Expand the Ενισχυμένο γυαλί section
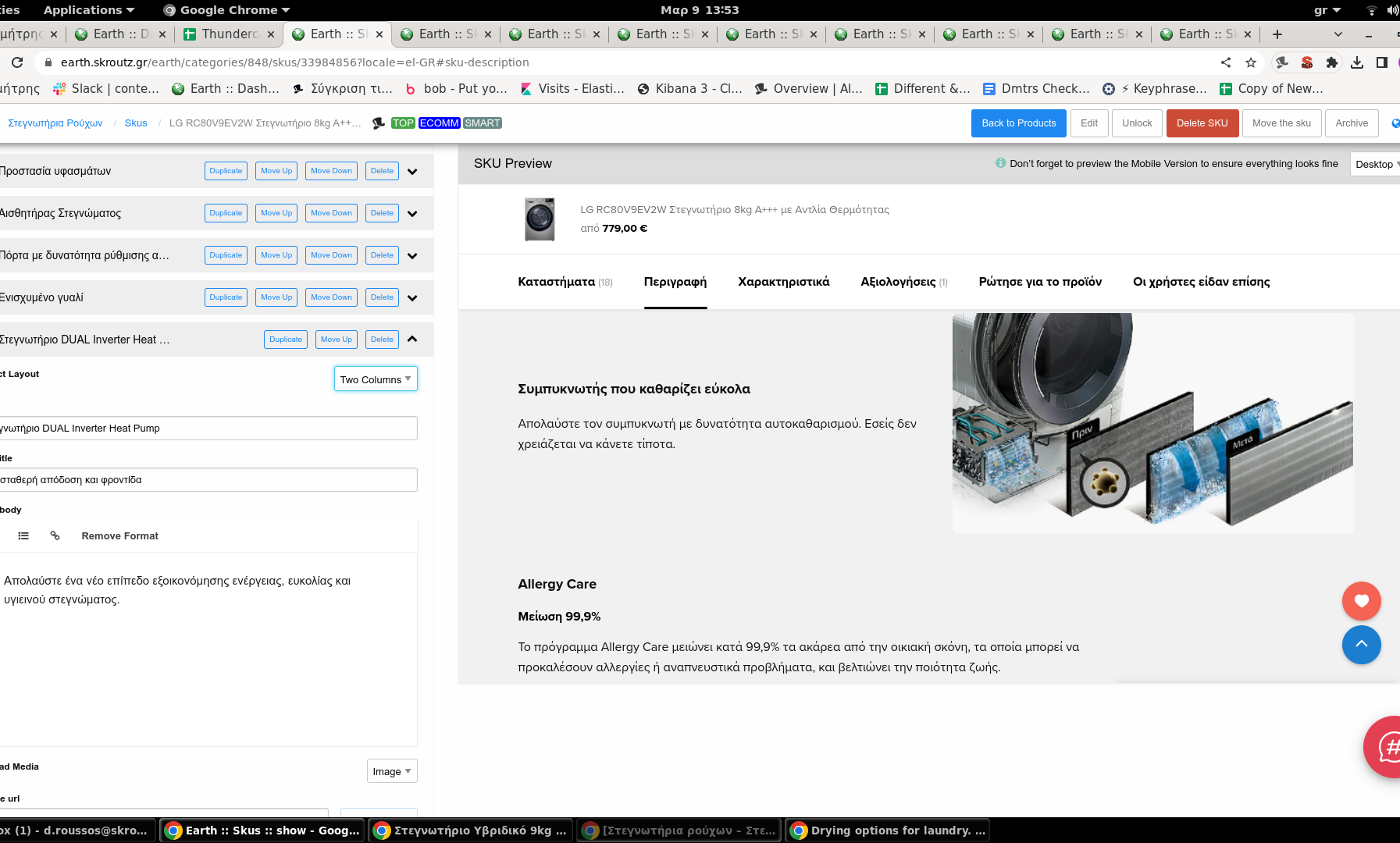 [x=412, y=298]
